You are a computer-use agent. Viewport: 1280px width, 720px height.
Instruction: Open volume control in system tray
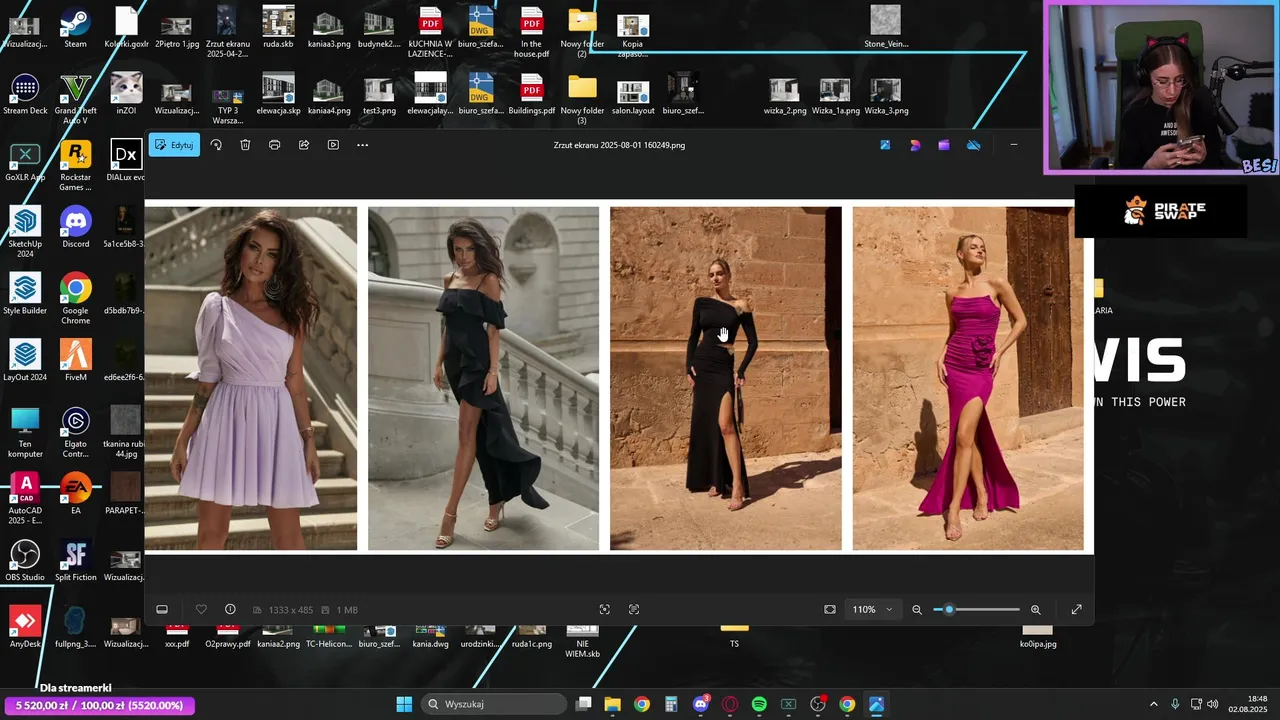coord(1212,704)
